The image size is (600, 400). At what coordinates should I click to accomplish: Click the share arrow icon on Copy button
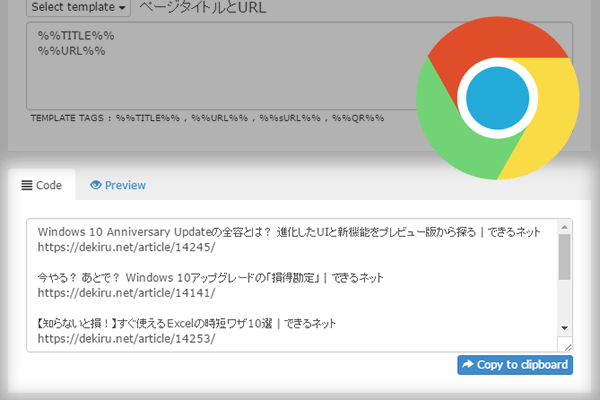coord(468,364)
